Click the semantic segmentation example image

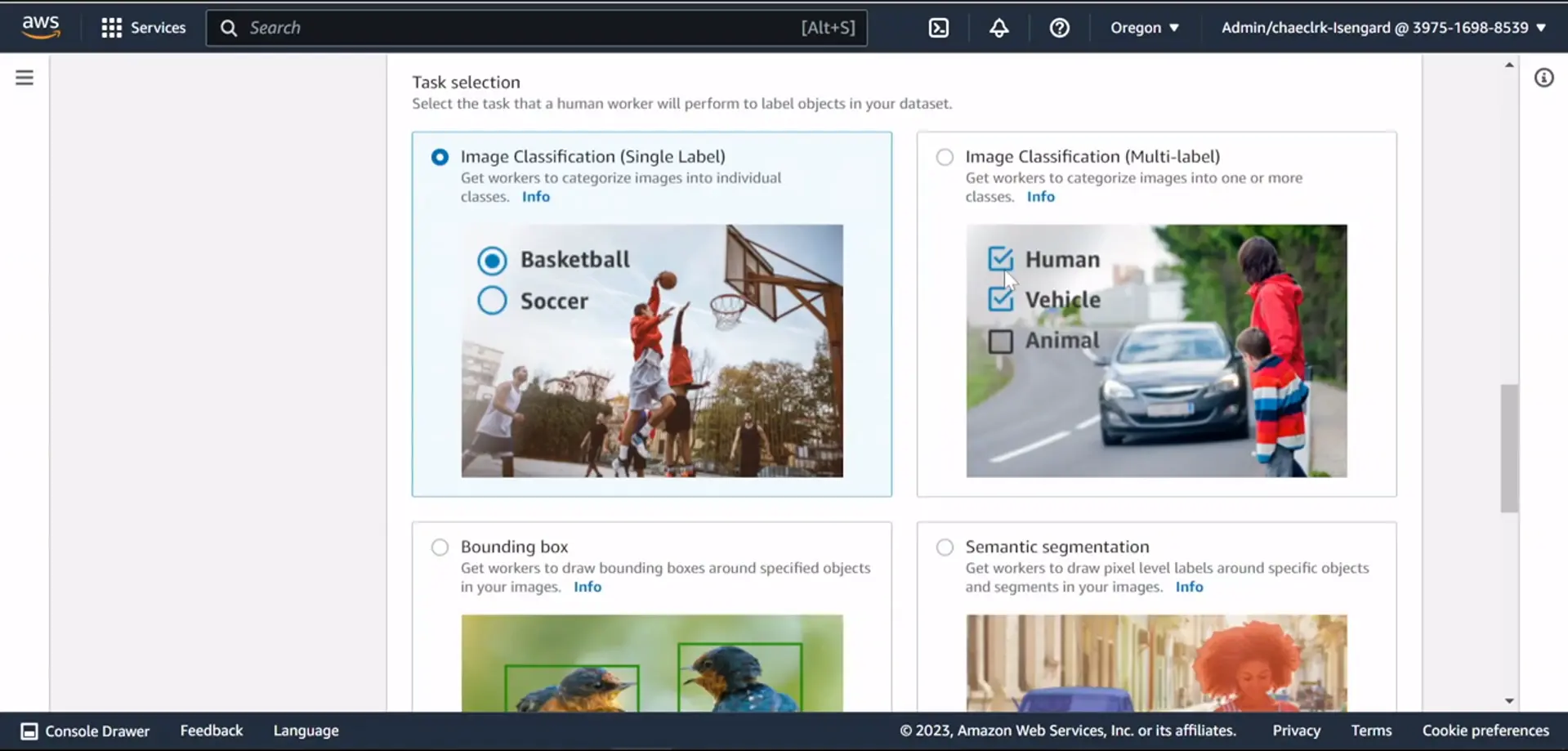(x=1156, y=663)
